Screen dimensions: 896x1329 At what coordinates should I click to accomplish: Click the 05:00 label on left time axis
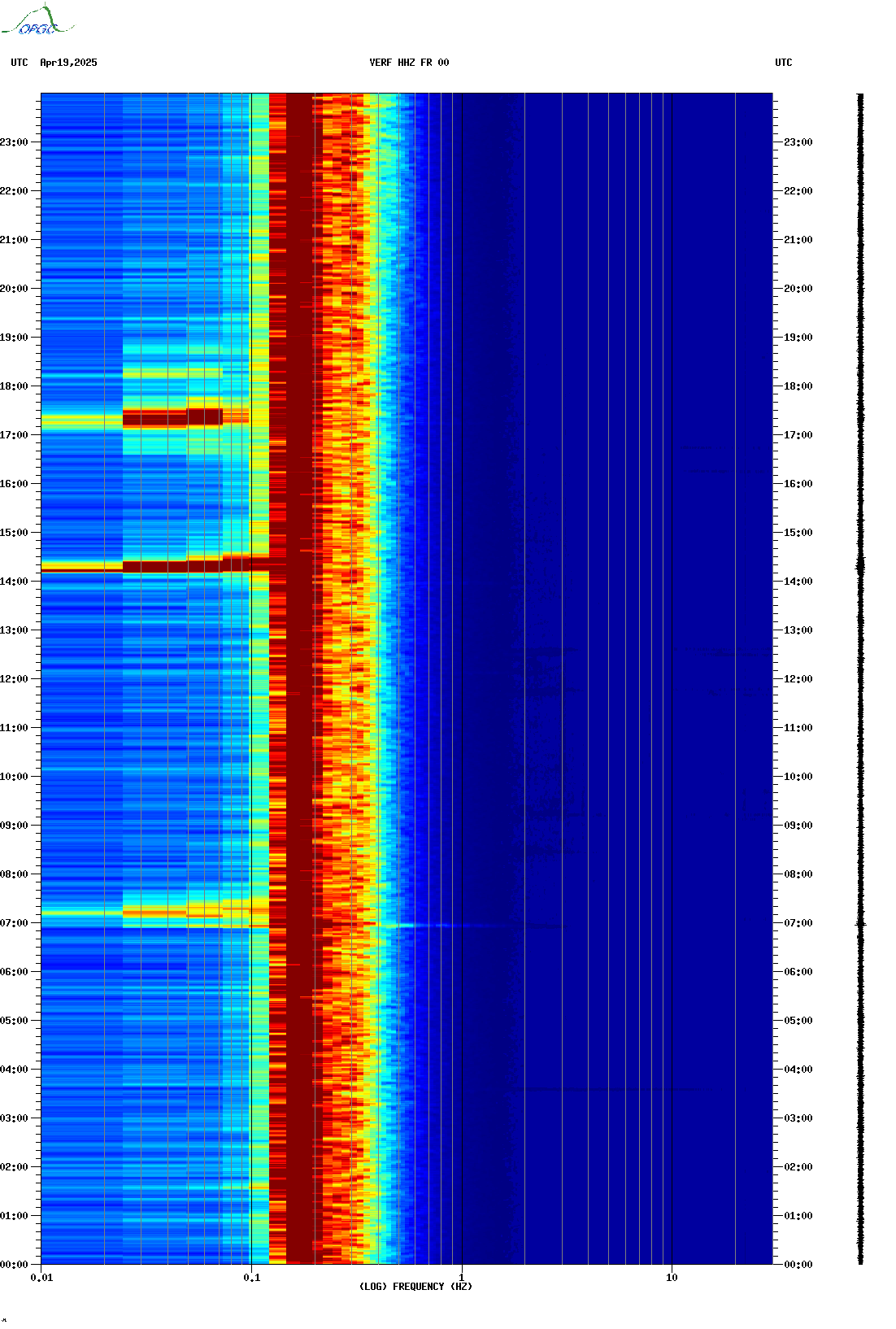(x=14, y=1021)
